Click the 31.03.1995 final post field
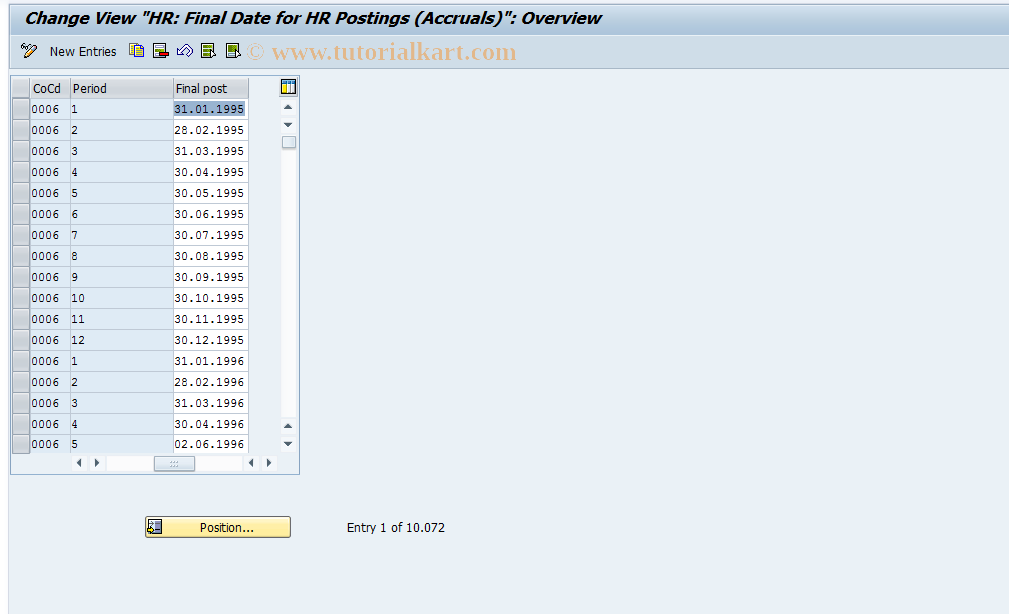This screenshot has height=614, width=1009. [x=210, y=151]
